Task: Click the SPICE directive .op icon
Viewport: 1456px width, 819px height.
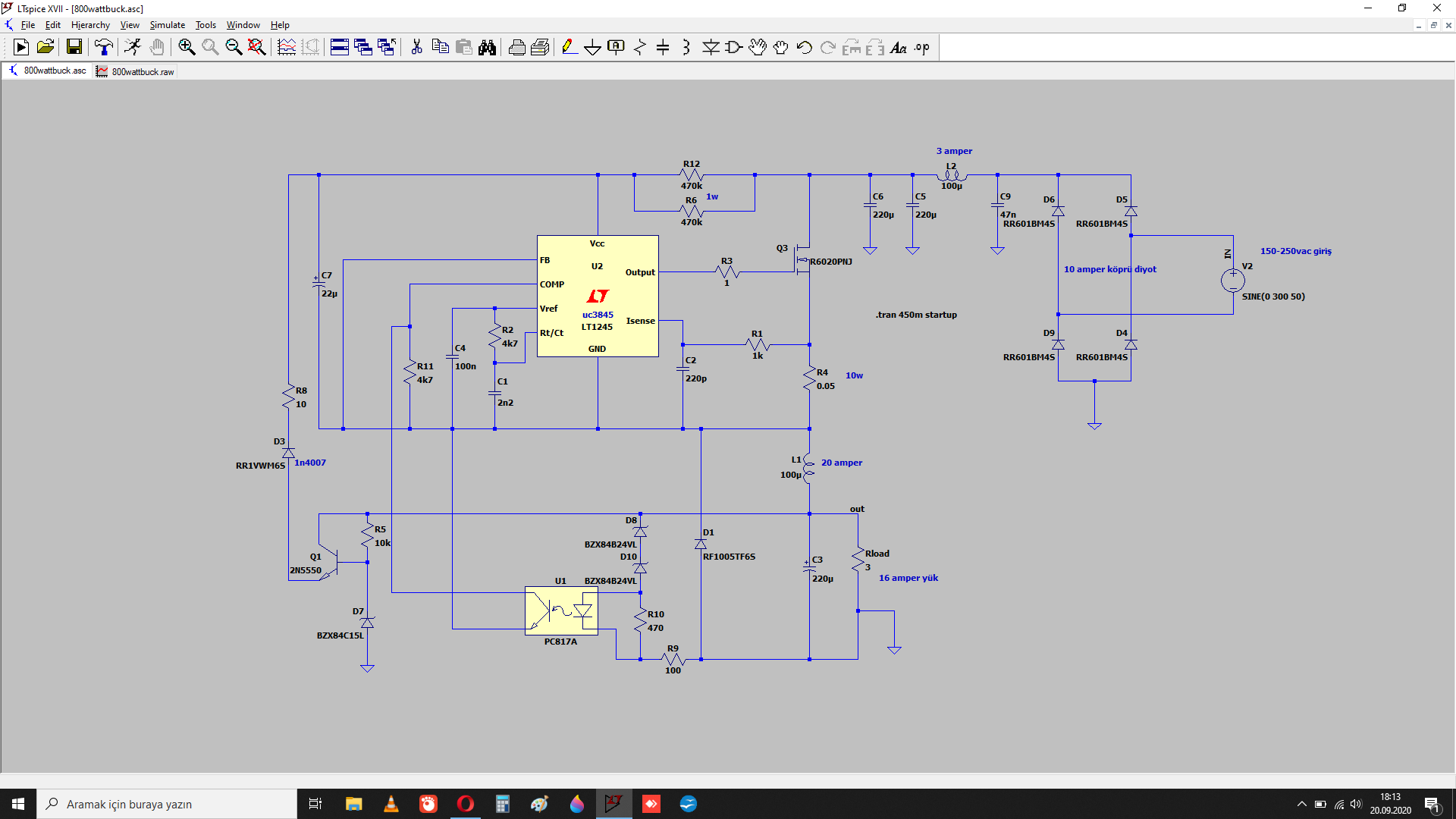Action: click(921, 47)
